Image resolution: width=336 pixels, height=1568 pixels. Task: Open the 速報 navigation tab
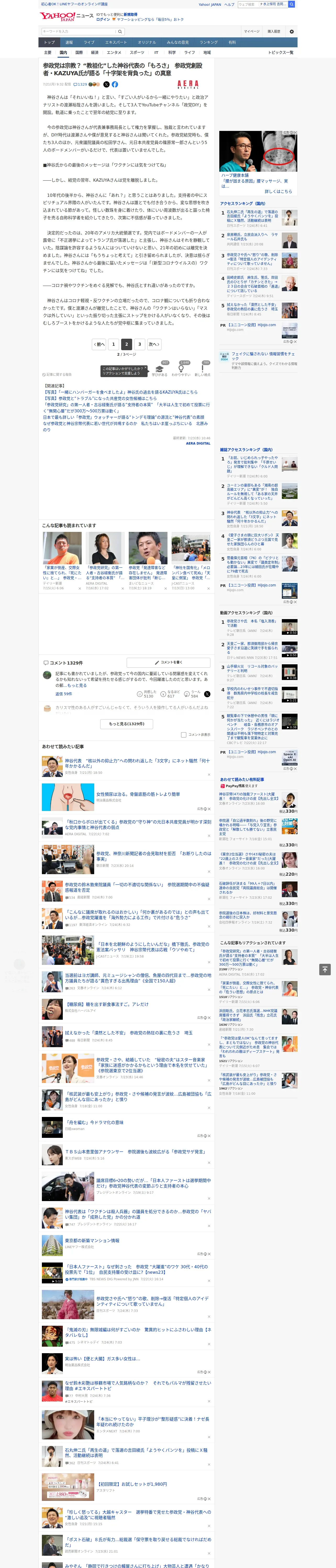click(69, 43)
